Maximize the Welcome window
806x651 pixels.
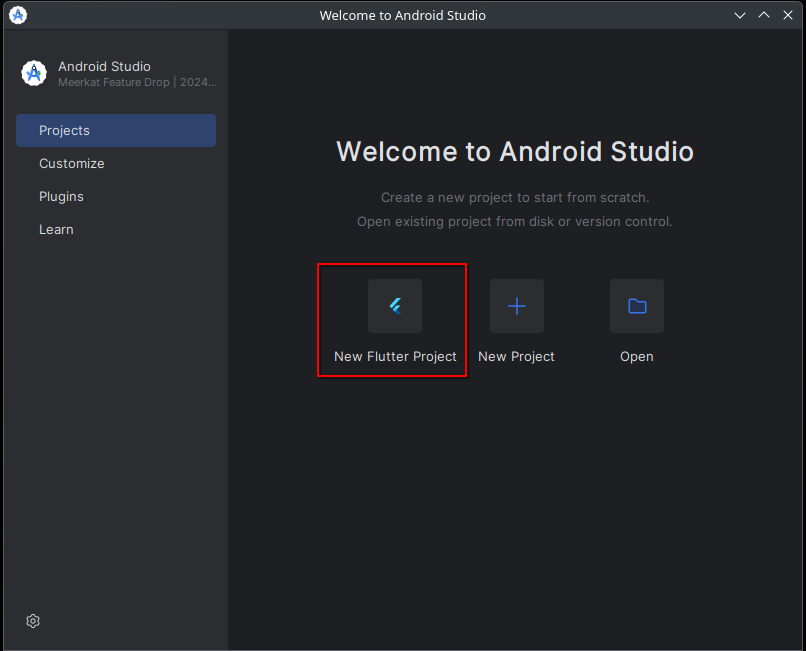pos(764,15)
